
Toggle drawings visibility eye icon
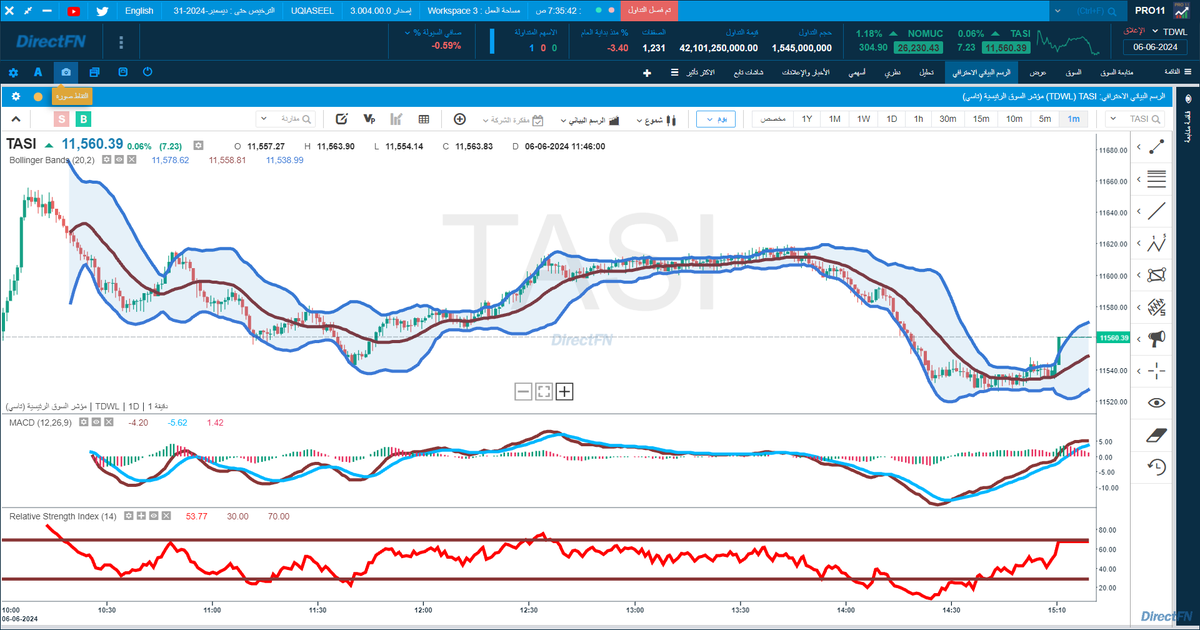pos(1157,403)
